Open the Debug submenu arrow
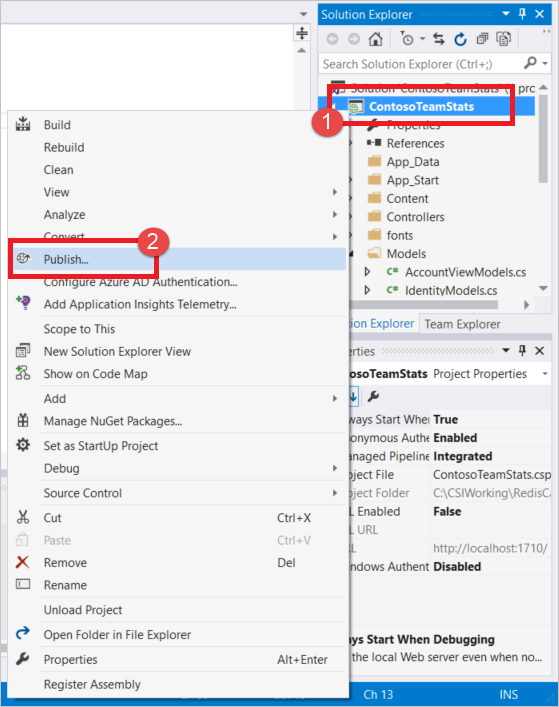Screen dimensions: 559x707 click(x=335, y=468)
